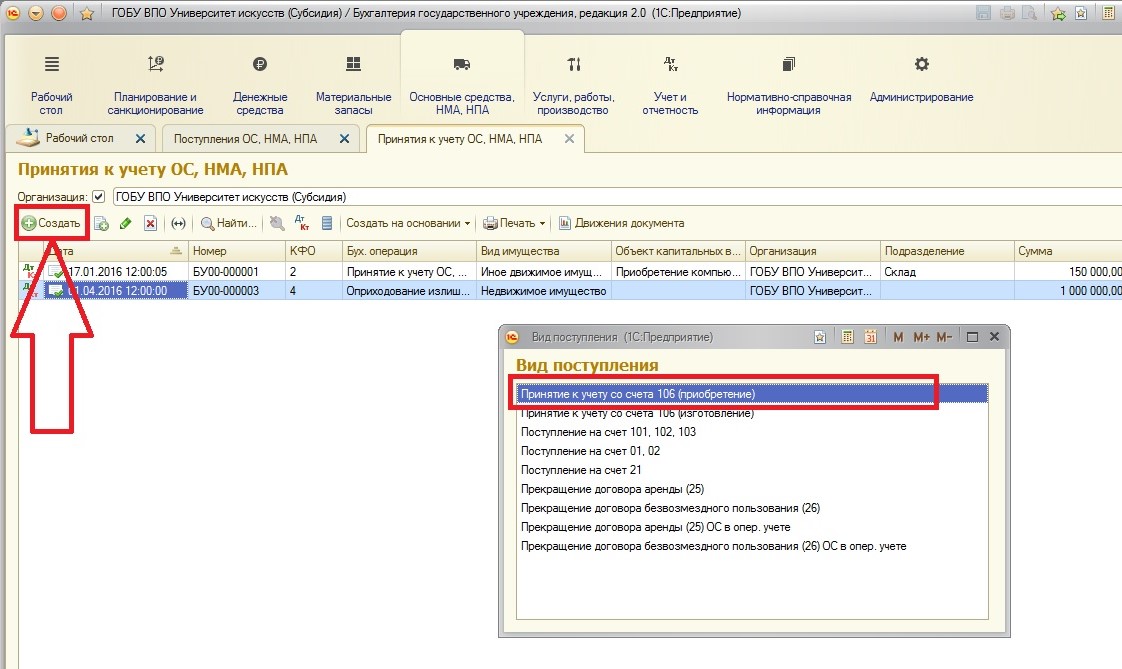Click the copy document icon next to Создать

(101, 224)
